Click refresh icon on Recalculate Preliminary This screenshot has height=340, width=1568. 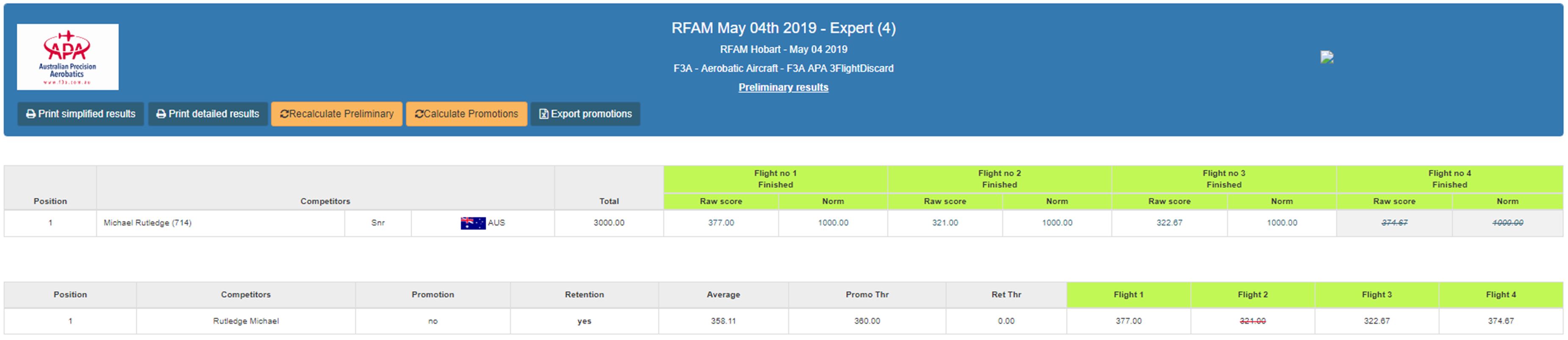[x=284, y=114]
